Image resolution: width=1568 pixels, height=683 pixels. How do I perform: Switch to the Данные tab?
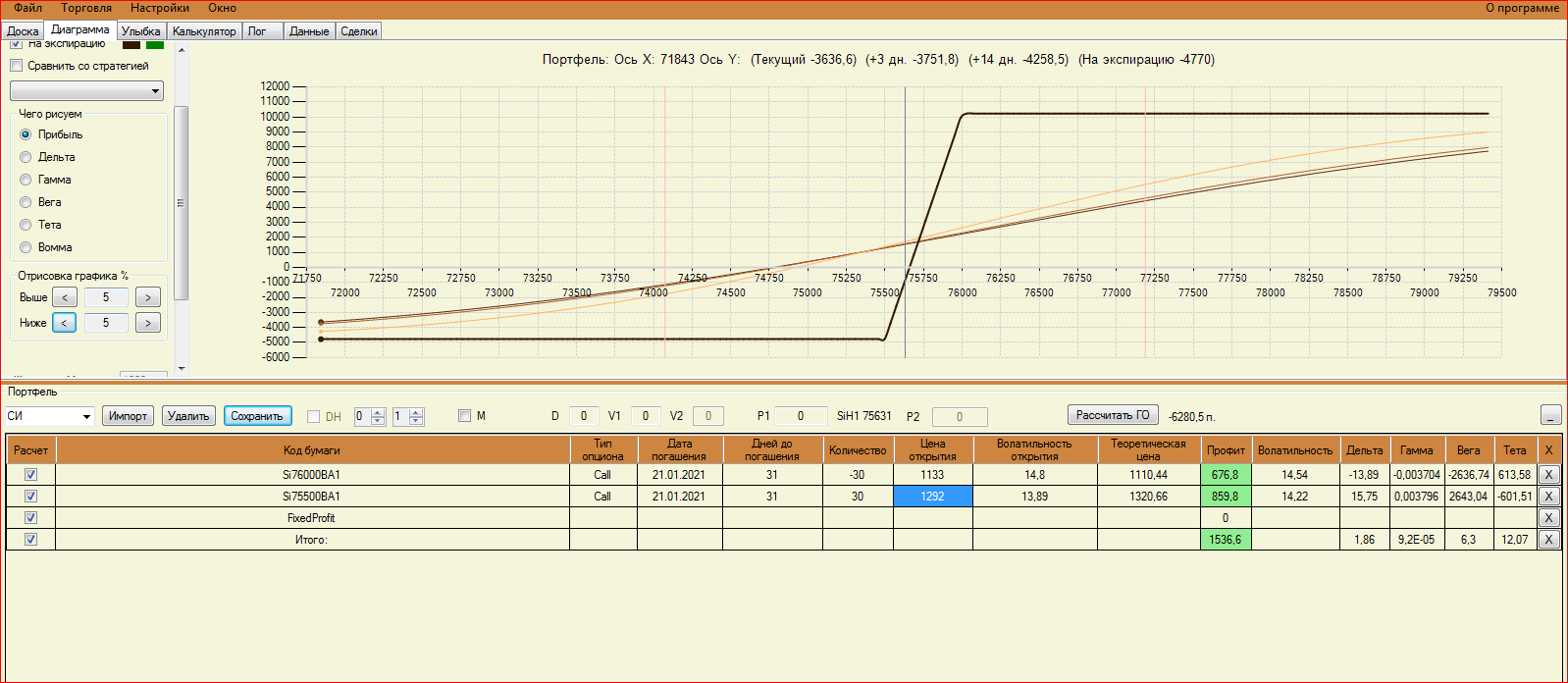(309, 31)
